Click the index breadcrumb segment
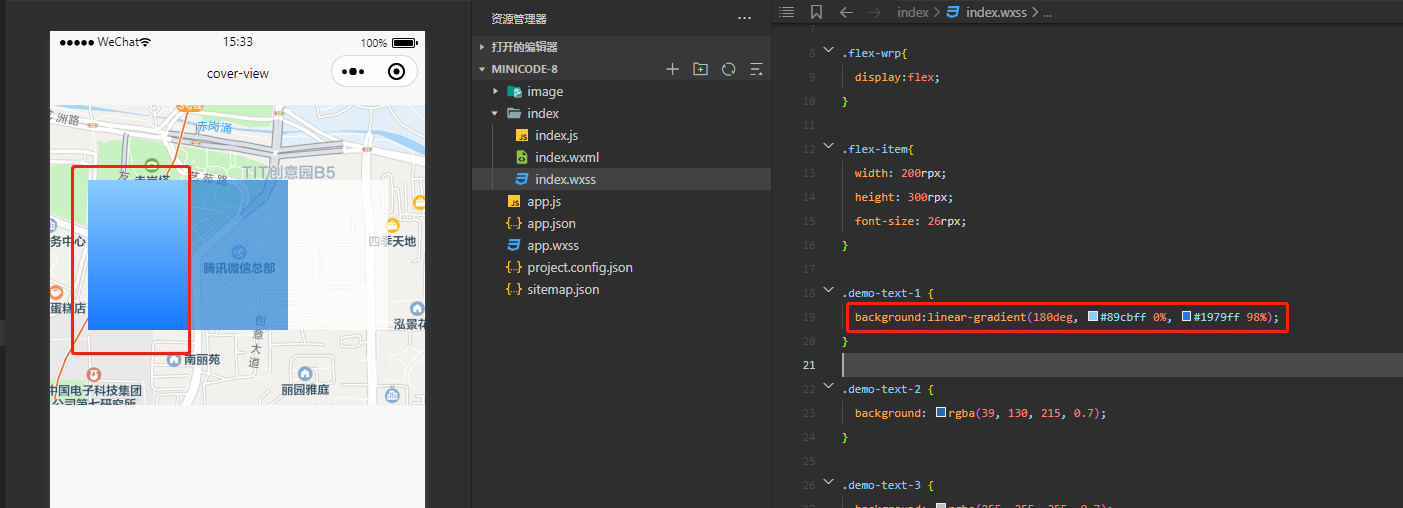Screen dimensions: 1403x508 click(x=912, y=12)
